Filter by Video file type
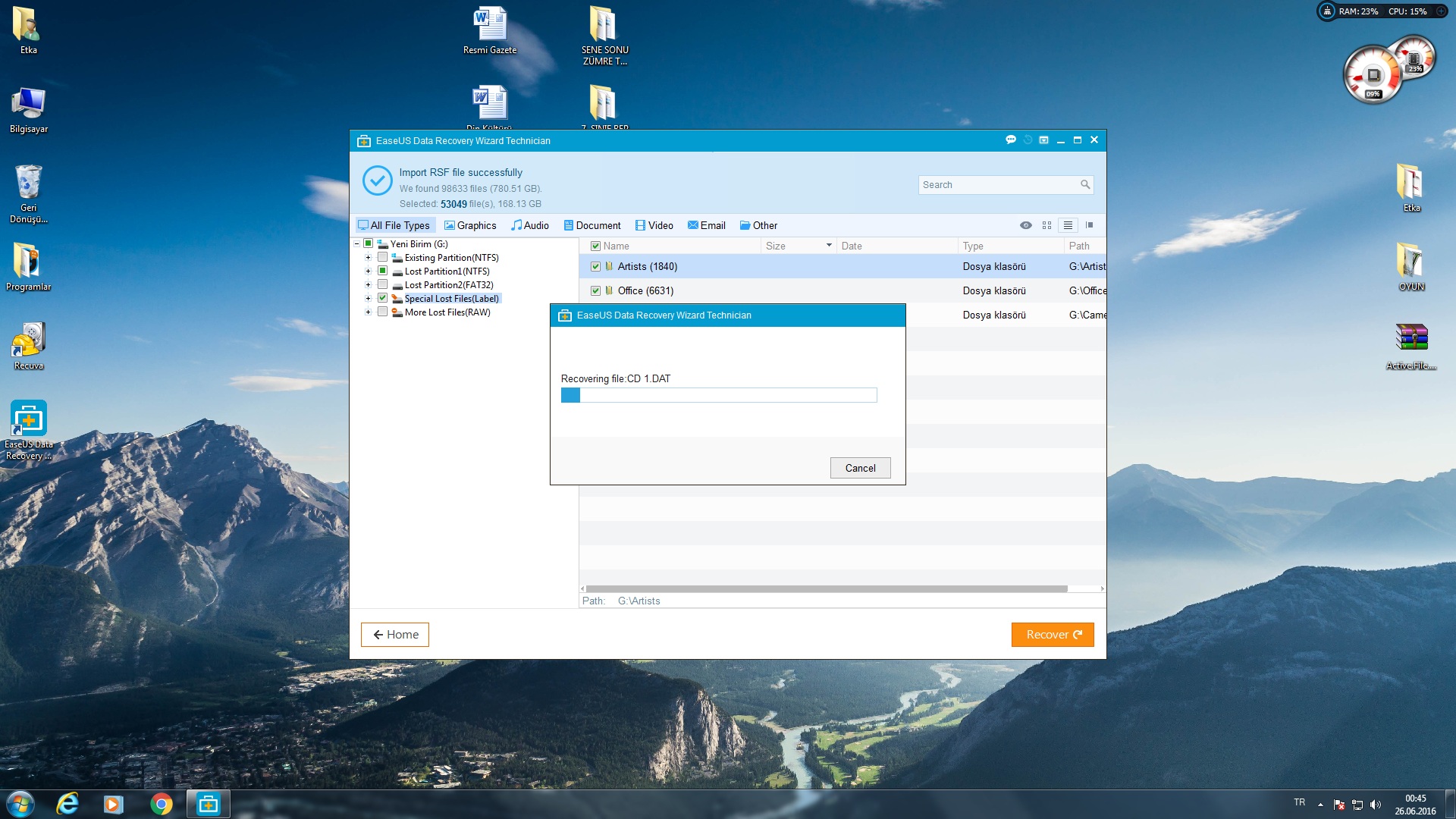The width and height of the screenshot is (1456, 819). click(x=654, y=225)
